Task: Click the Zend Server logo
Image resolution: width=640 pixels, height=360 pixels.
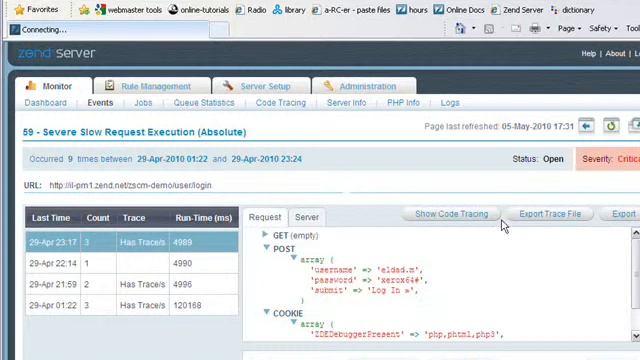Action: (x=56, y=53)
